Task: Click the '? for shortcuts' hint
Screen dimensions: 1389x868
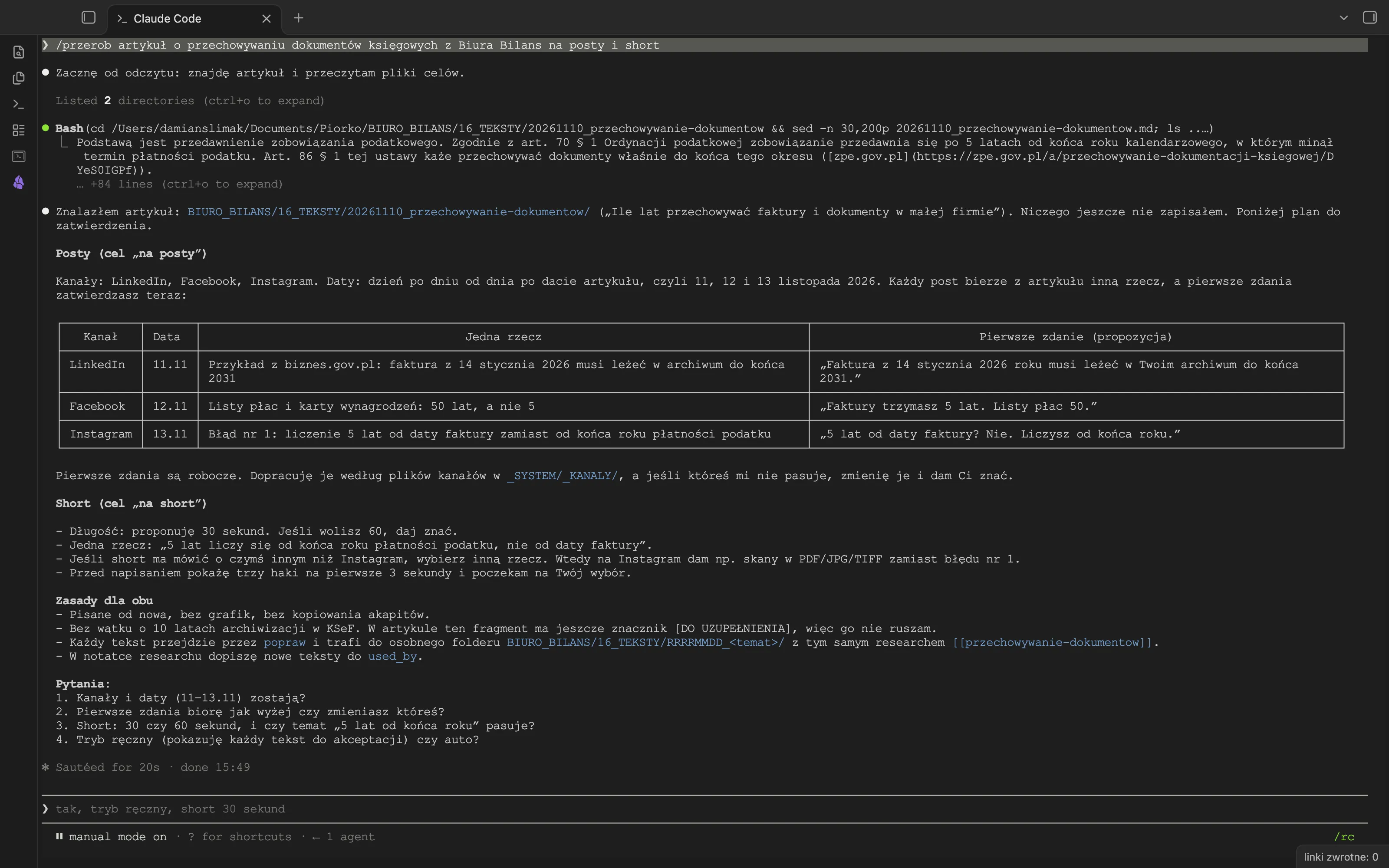Action: [x=240, y=836]
